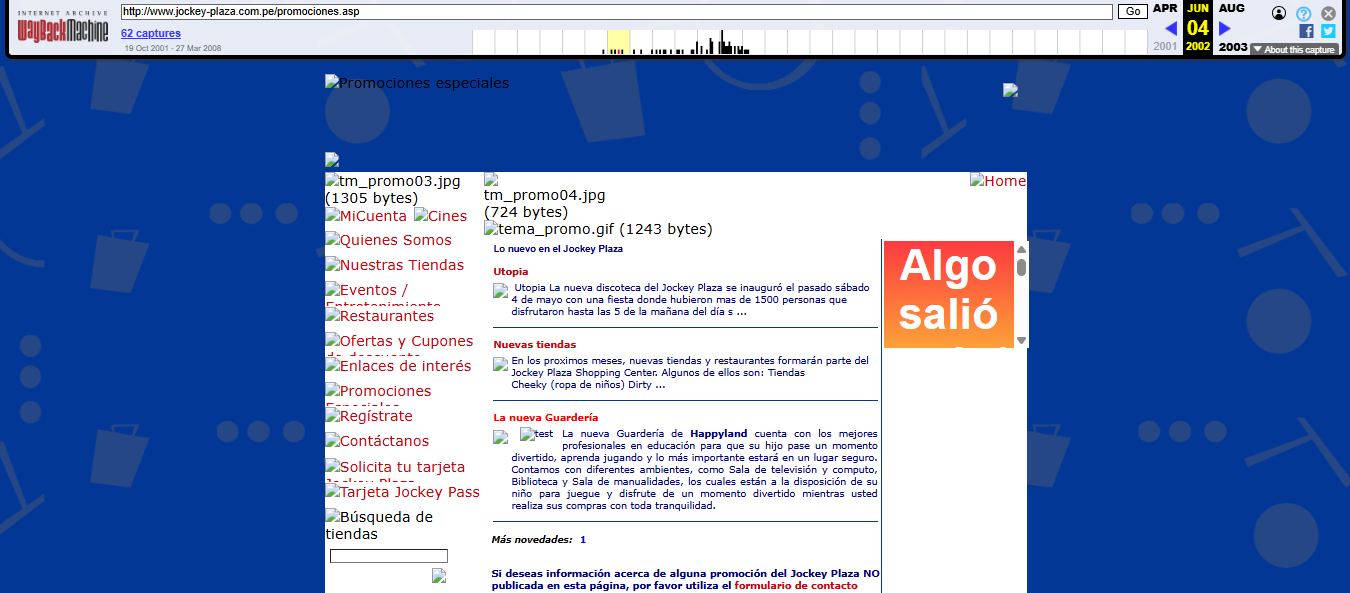The height and width of the screenshot is (593, 1350).
Task: Close the Wayback toolbar with X icon
Action: tap(1328, 13)
